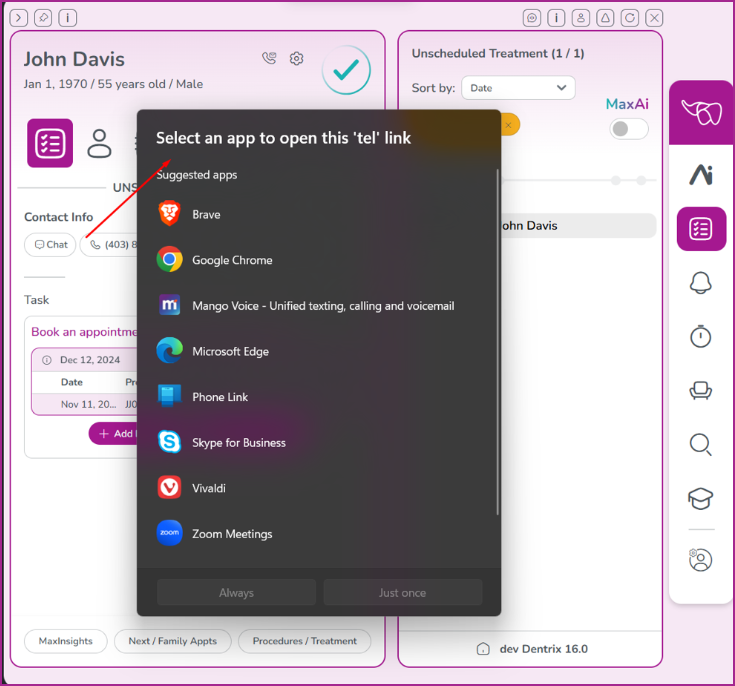Select the patient profile tab icon
This screenshot has width=735, height=686.
[x=99, y=143]
